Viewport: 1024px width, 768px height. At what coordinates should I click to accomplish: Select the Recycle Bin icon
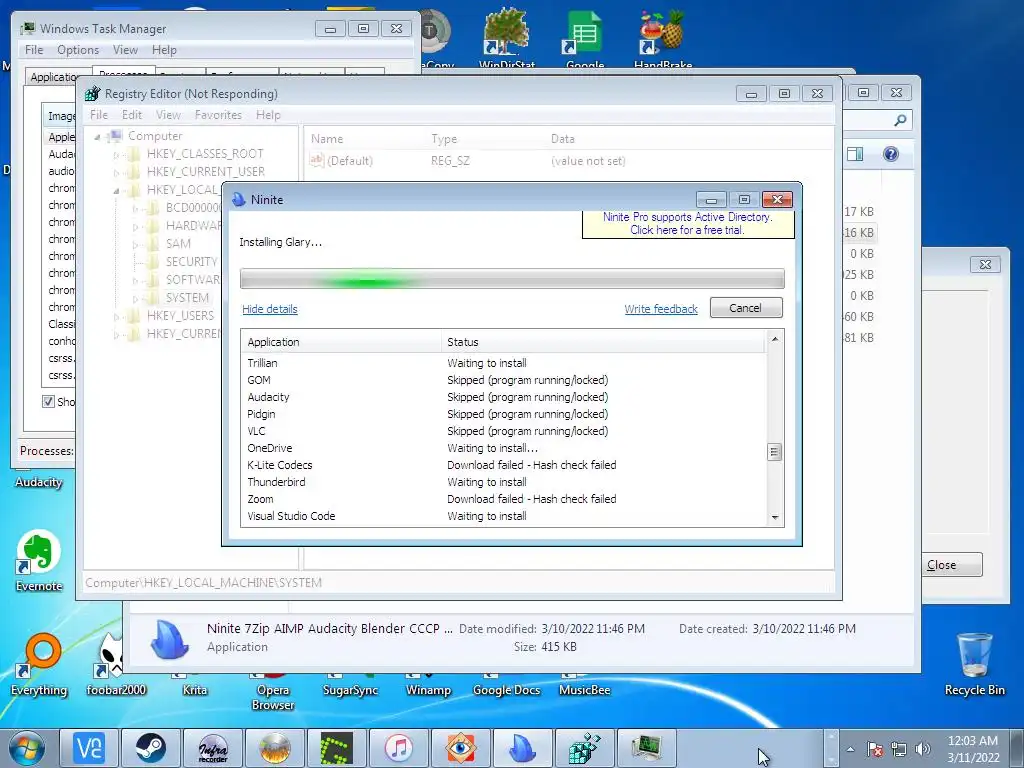[974, 664]
